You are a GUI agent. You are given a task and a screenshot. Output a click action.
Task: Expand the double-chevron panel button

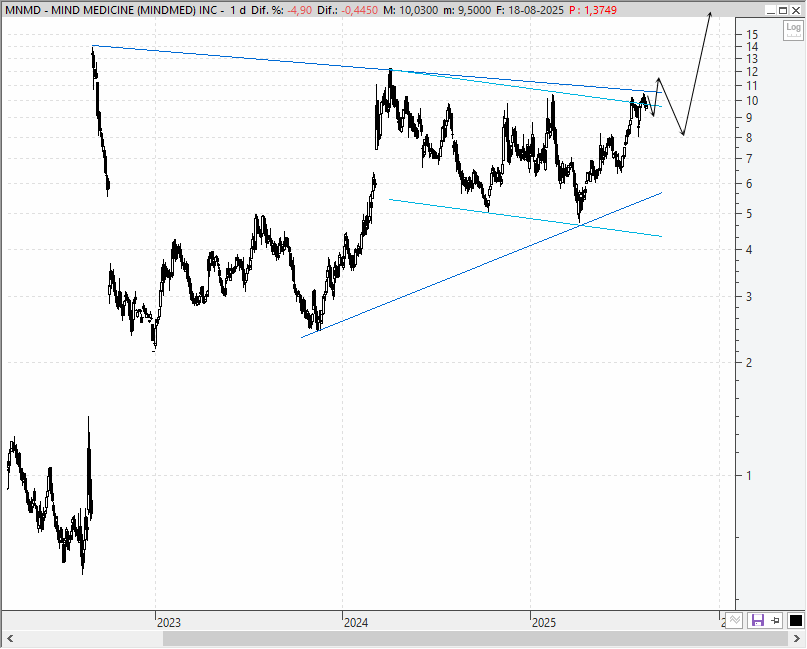(x=735, y=620)
